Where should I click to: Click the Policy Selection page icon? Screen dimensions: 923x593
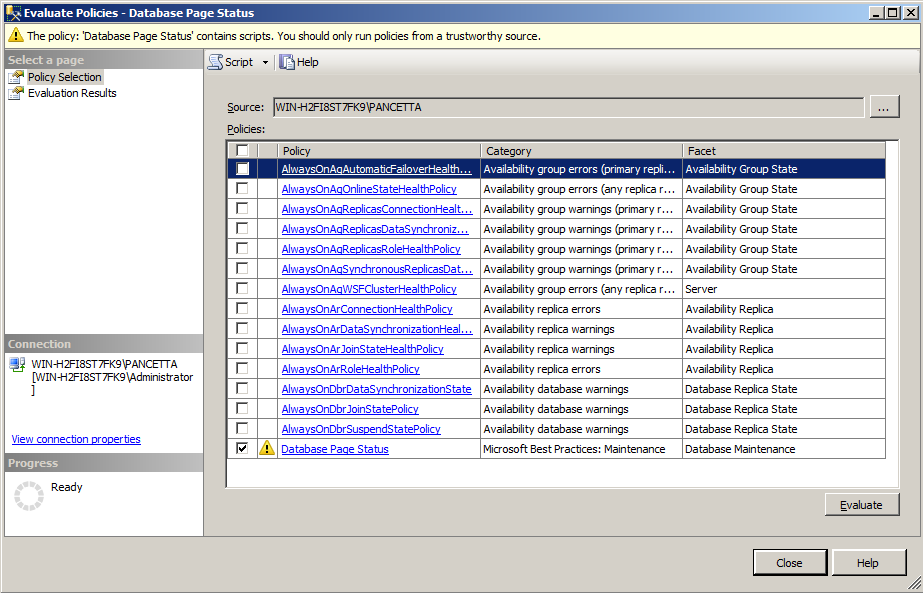(16, 77)
